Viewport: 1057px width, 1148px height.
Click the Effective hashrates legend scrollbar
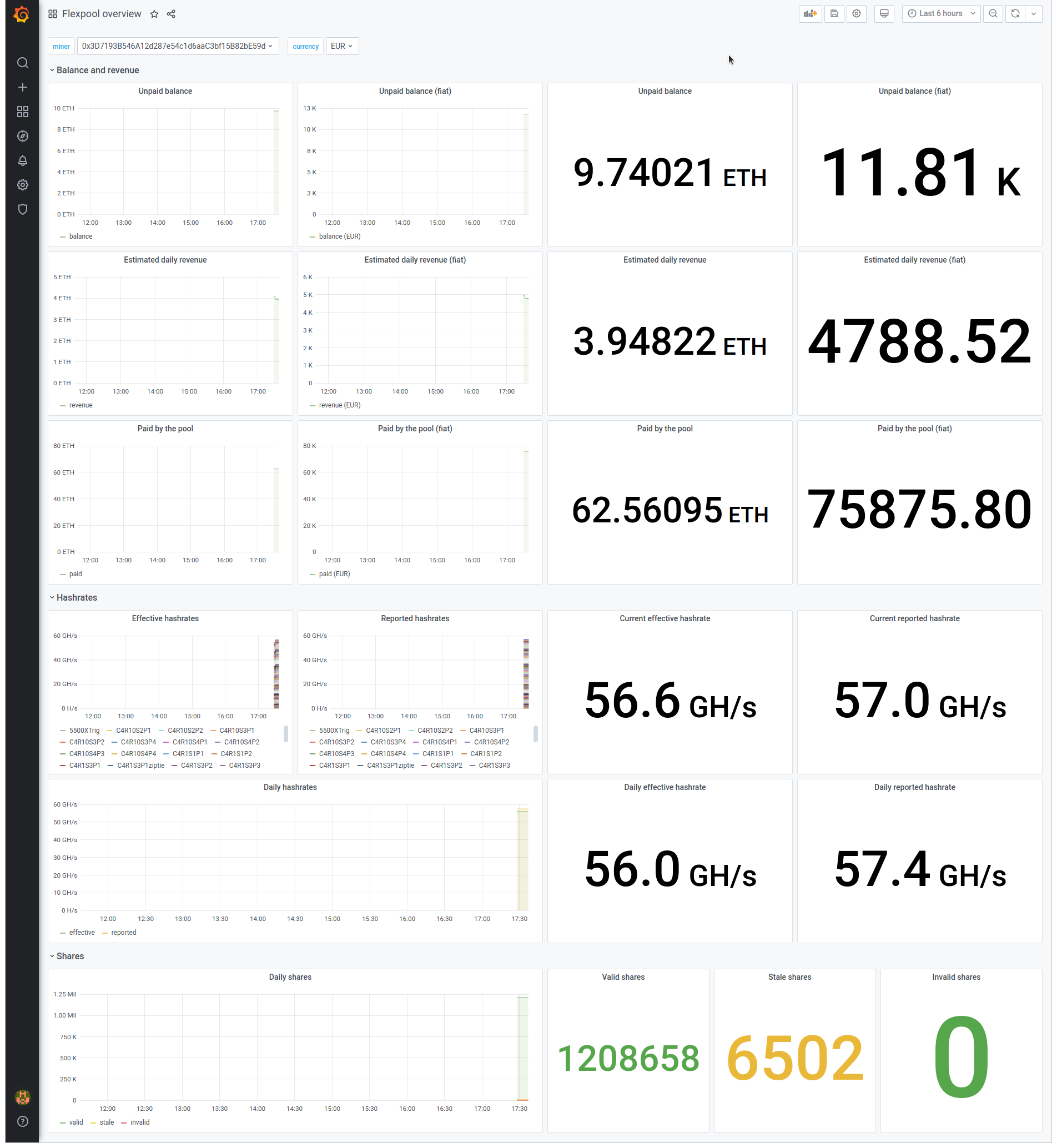pyautogui.click(x=286, y=734)
